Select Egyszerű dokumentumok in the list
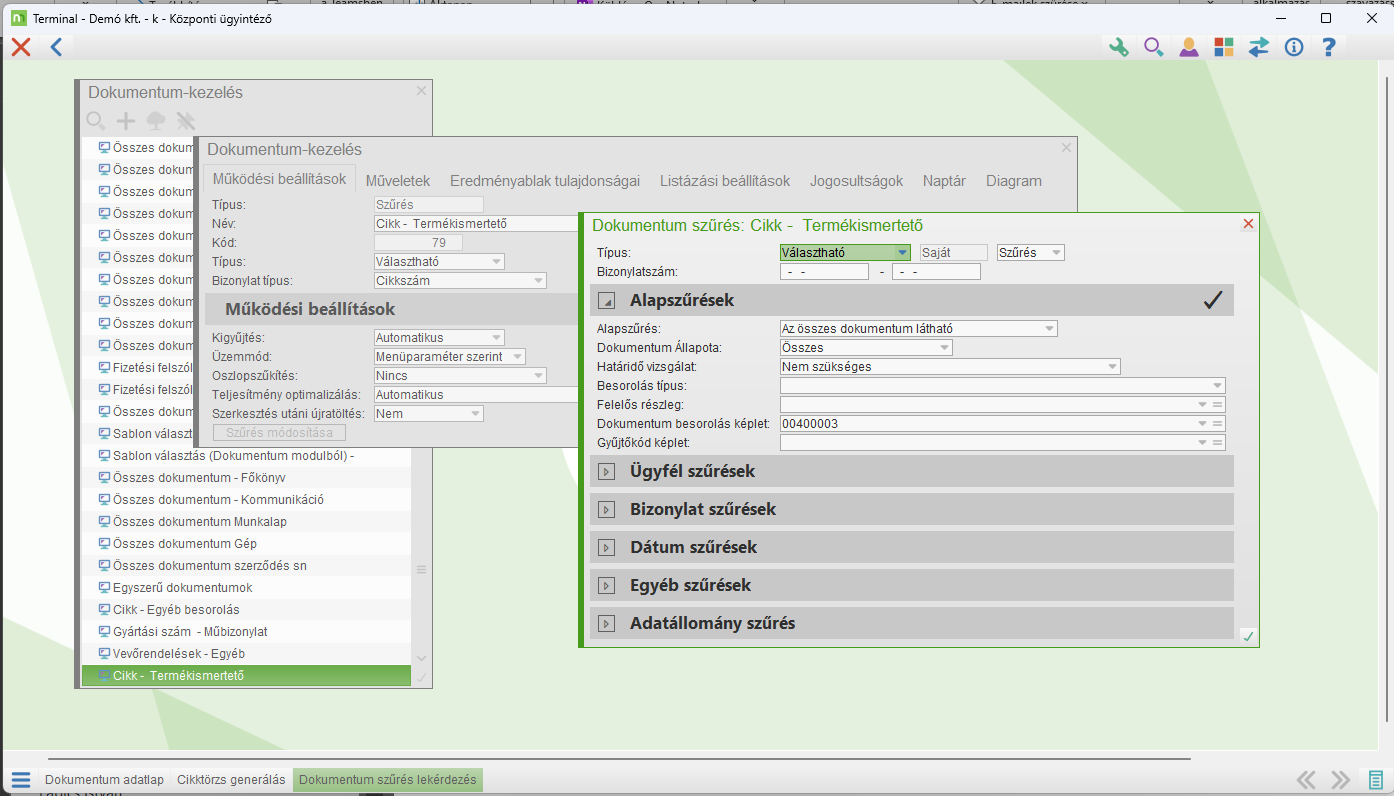Image resolution: width=1394 pixels, height=796 pixels. pyautogui.click(x=181, y=588)
